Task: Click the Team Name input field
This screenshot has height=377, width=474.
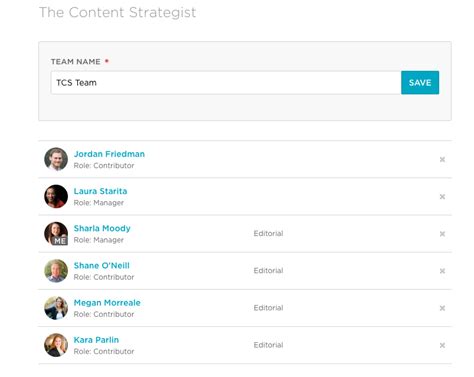Action: coord(226,83)
